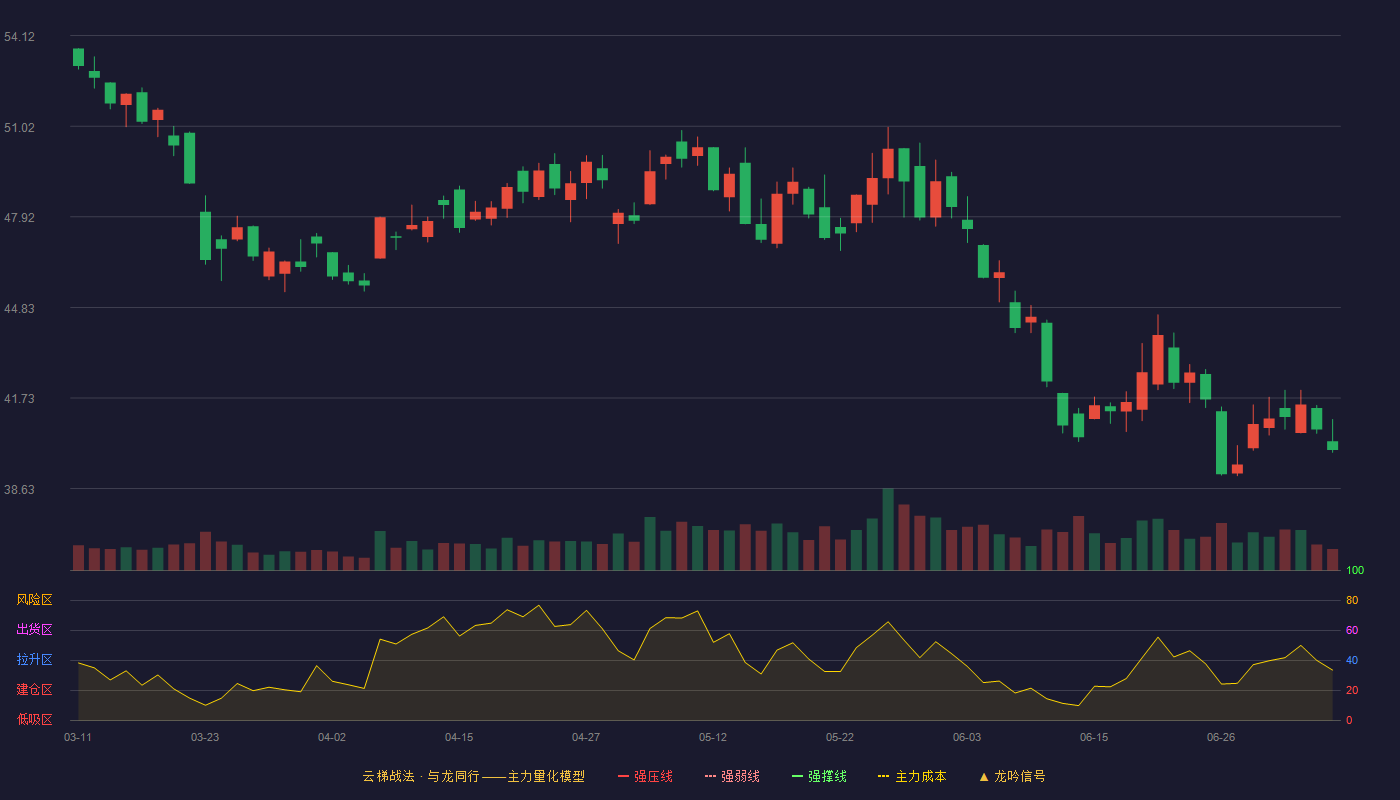Click the 54.12 price axis label
The height and width of the screenshot is (800, 1400).
19,37
